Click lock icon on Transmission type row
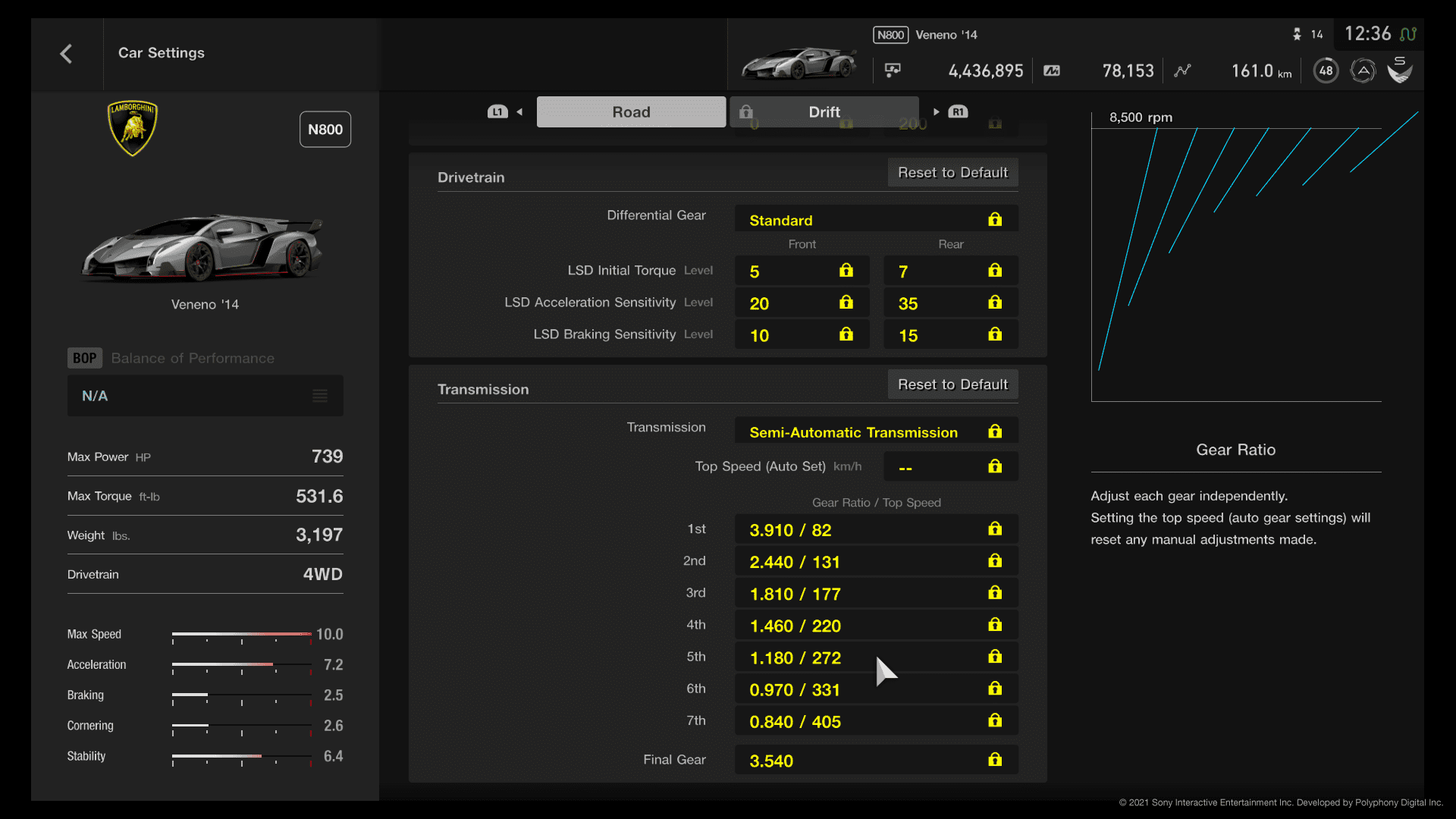 coord(995,431)
